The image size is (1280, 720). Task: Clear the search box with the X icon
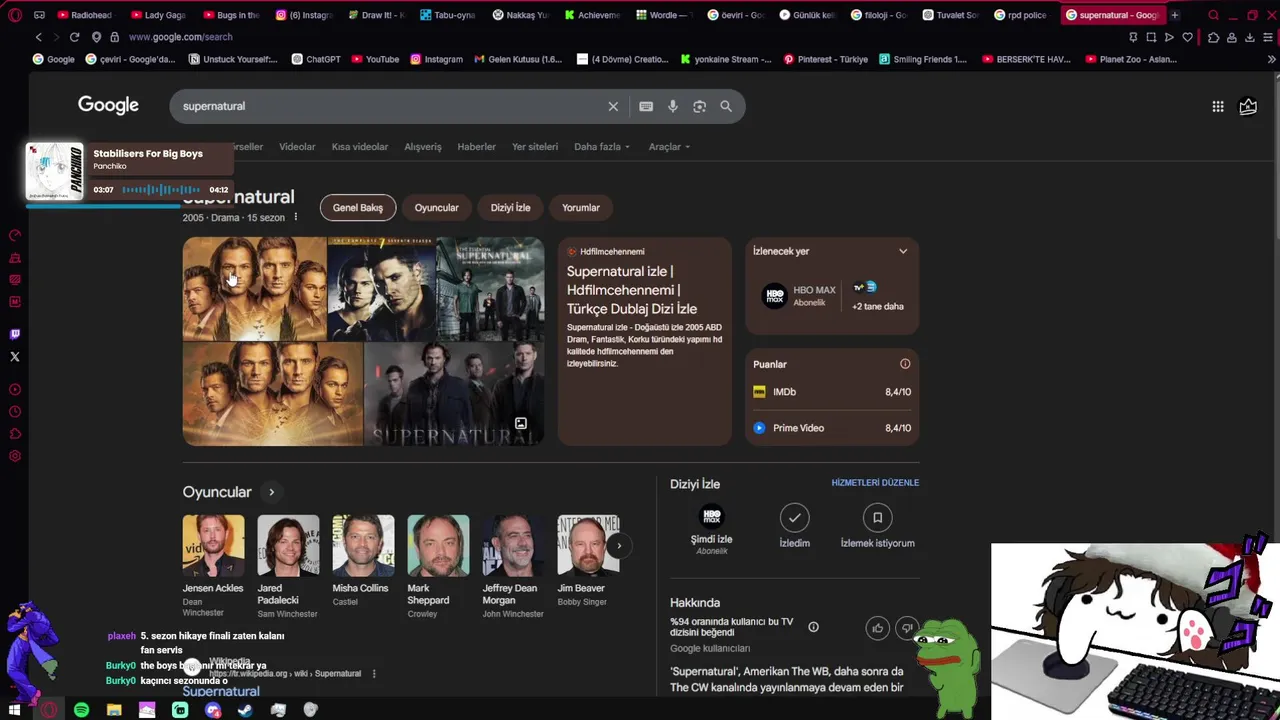coord(613,106)
